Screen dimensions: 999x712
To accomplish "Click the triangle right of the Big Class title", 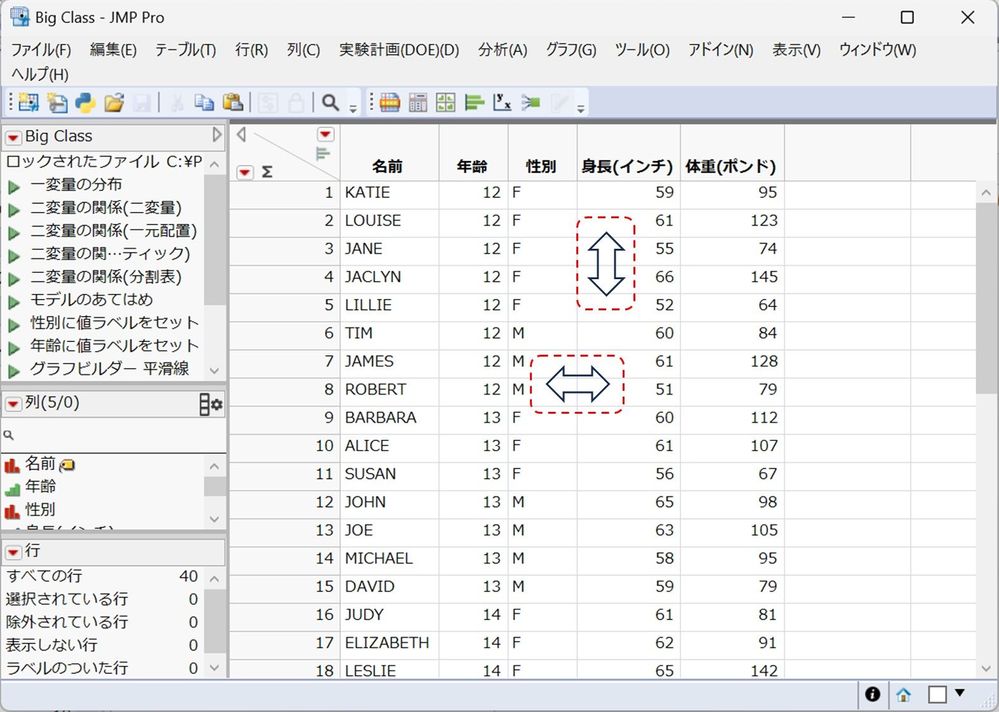I will coord(217,134).
